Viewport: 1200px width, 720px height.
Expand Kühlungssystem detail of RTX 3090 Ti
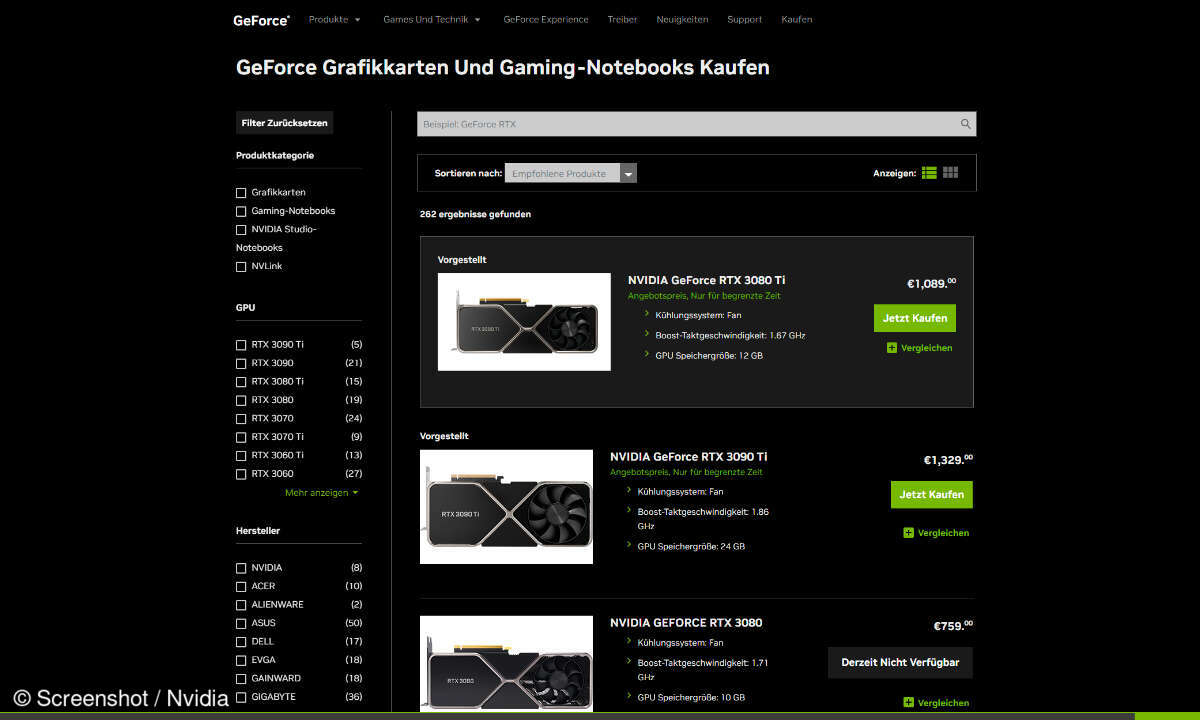click(x=629, y=490)
